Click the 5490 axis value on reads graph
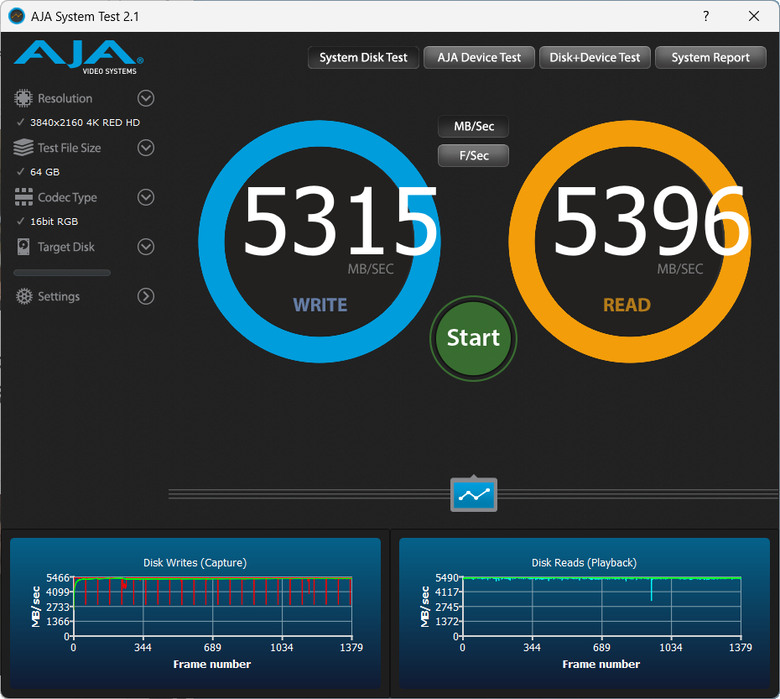 click(x=447, y=578)
